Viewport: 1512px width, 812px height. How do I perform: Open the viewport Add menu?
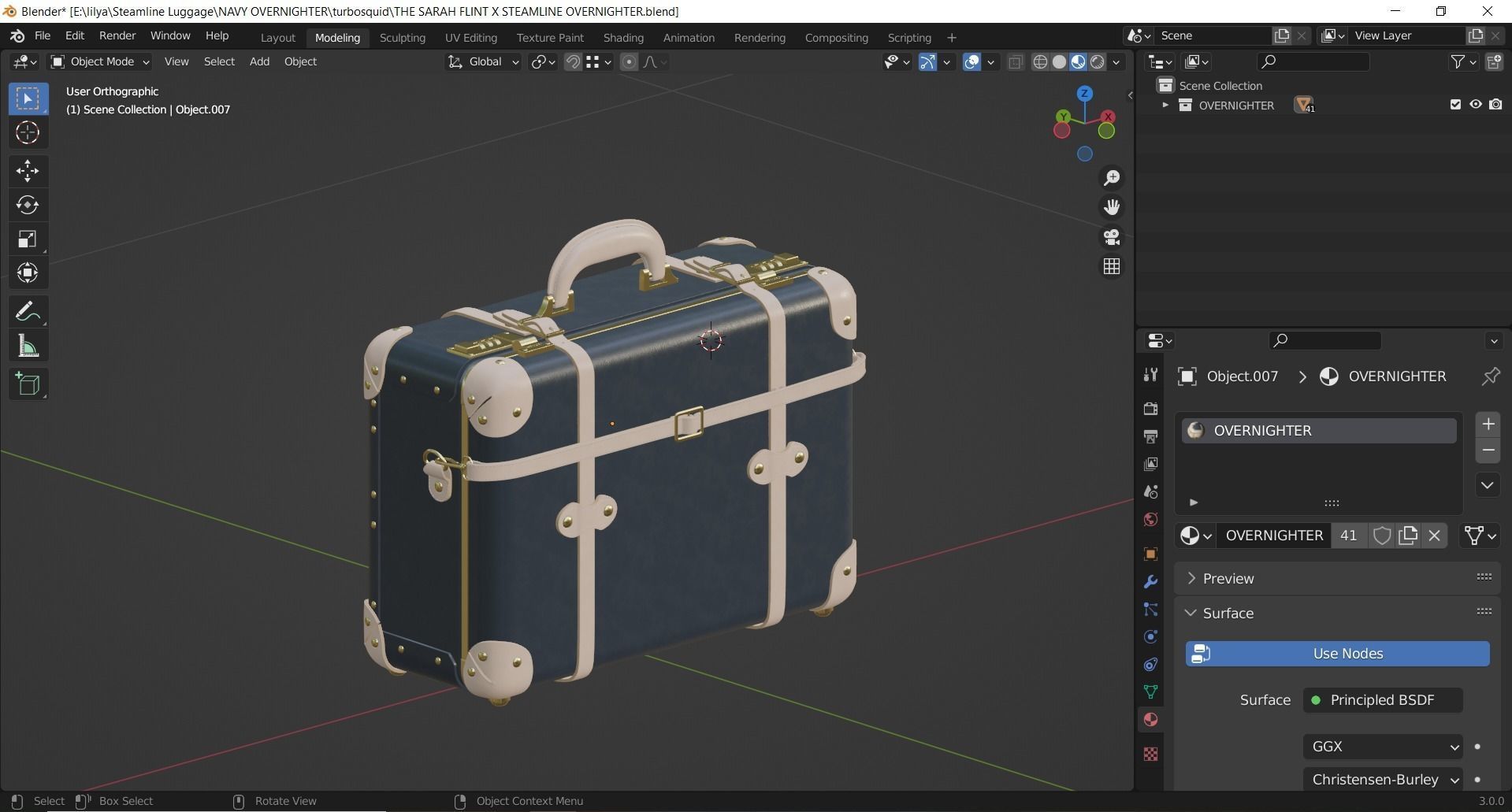pos(259,61)
